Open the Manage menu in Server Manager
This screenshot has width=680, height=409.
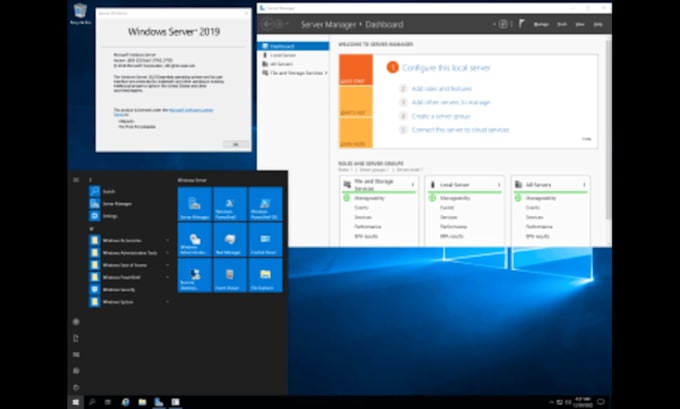point(541,24)
